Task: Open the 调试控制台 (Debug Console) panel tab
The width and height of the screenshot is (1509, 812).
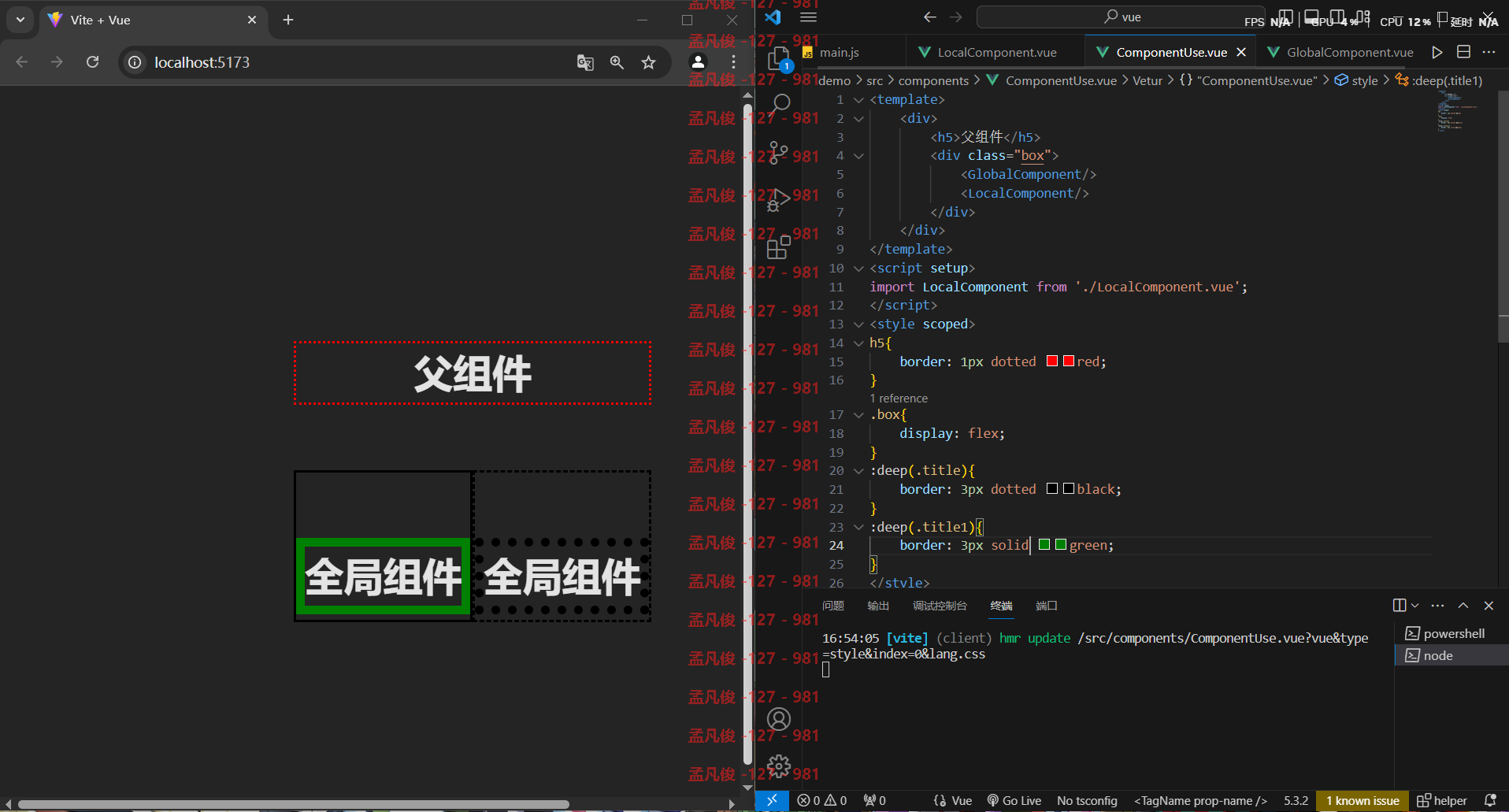Action: click(940, 606)
